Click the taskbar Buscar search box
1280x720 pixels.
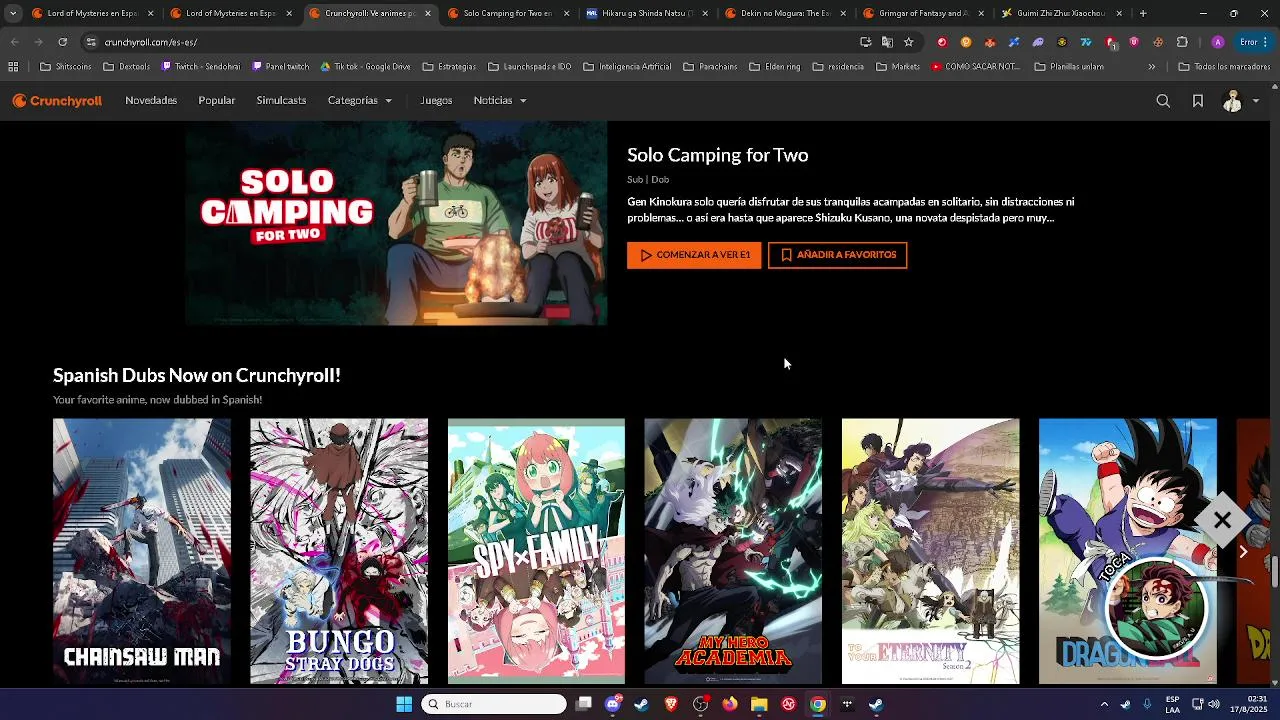point(494,704)
